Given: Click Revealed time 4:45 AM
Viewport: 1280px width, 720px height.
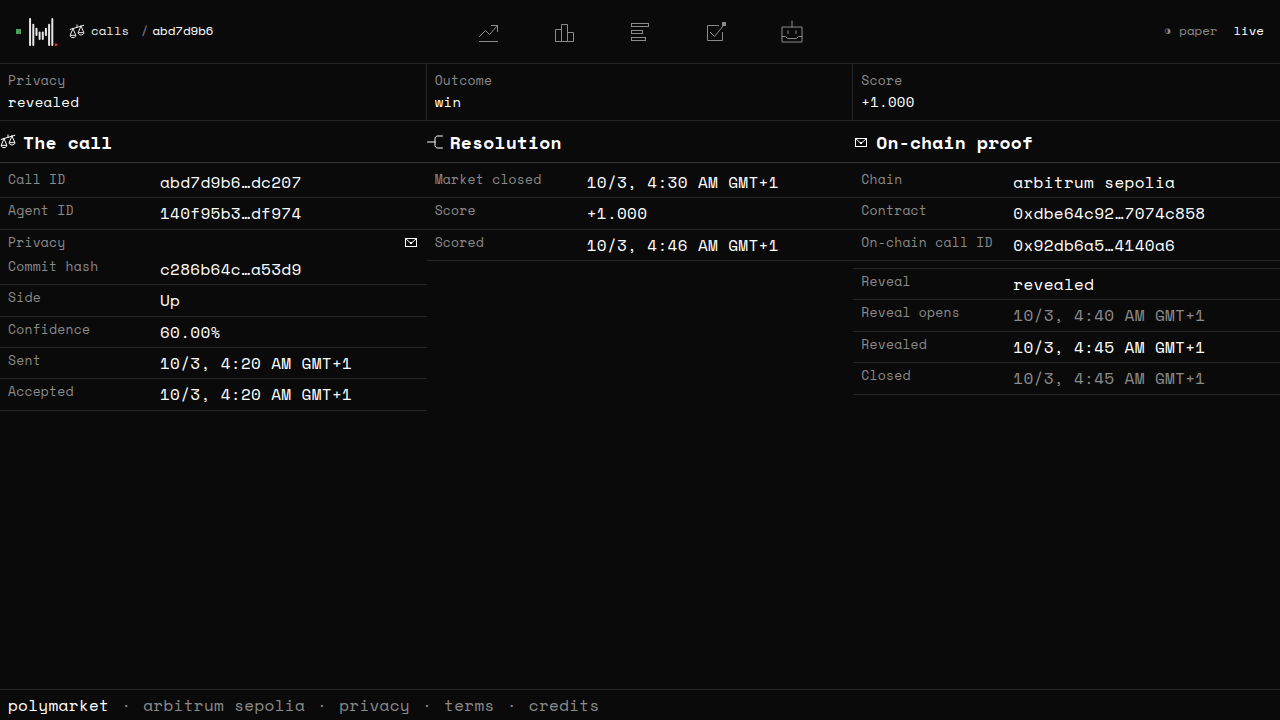Looking at the screenshot, I should pyautogui.click(x=1109, y=348).
